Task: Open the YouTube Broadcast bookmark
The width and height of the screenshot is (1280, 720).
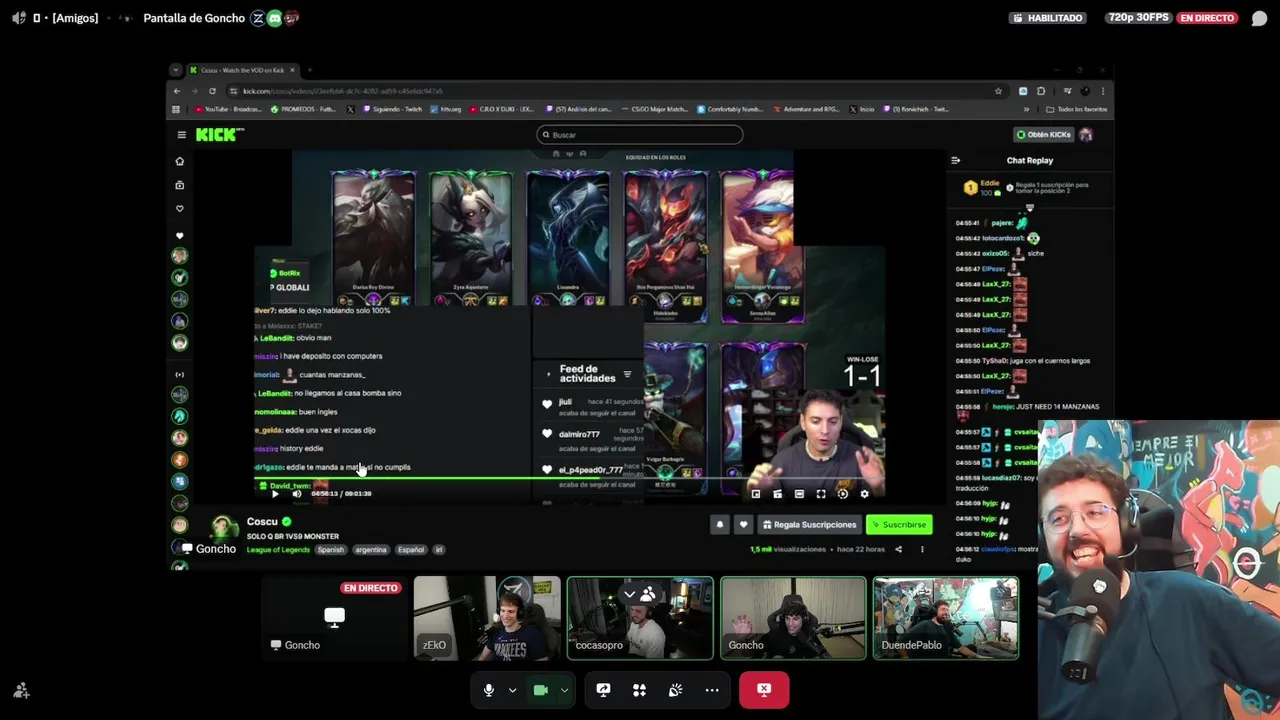Action: (229, 109)
